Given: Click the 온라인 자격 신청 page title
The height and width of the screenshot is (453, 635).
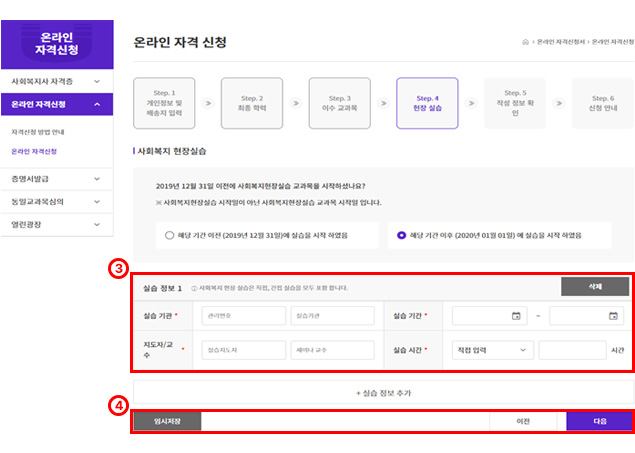Looking at the screenshot, I should coord(180,42).
